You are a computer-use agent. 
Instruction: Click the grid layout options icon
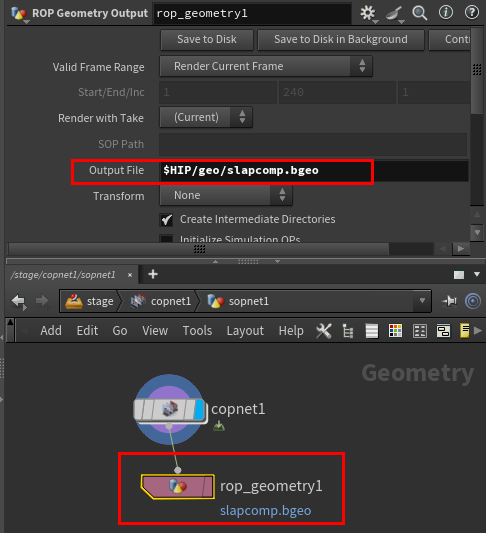420,331
